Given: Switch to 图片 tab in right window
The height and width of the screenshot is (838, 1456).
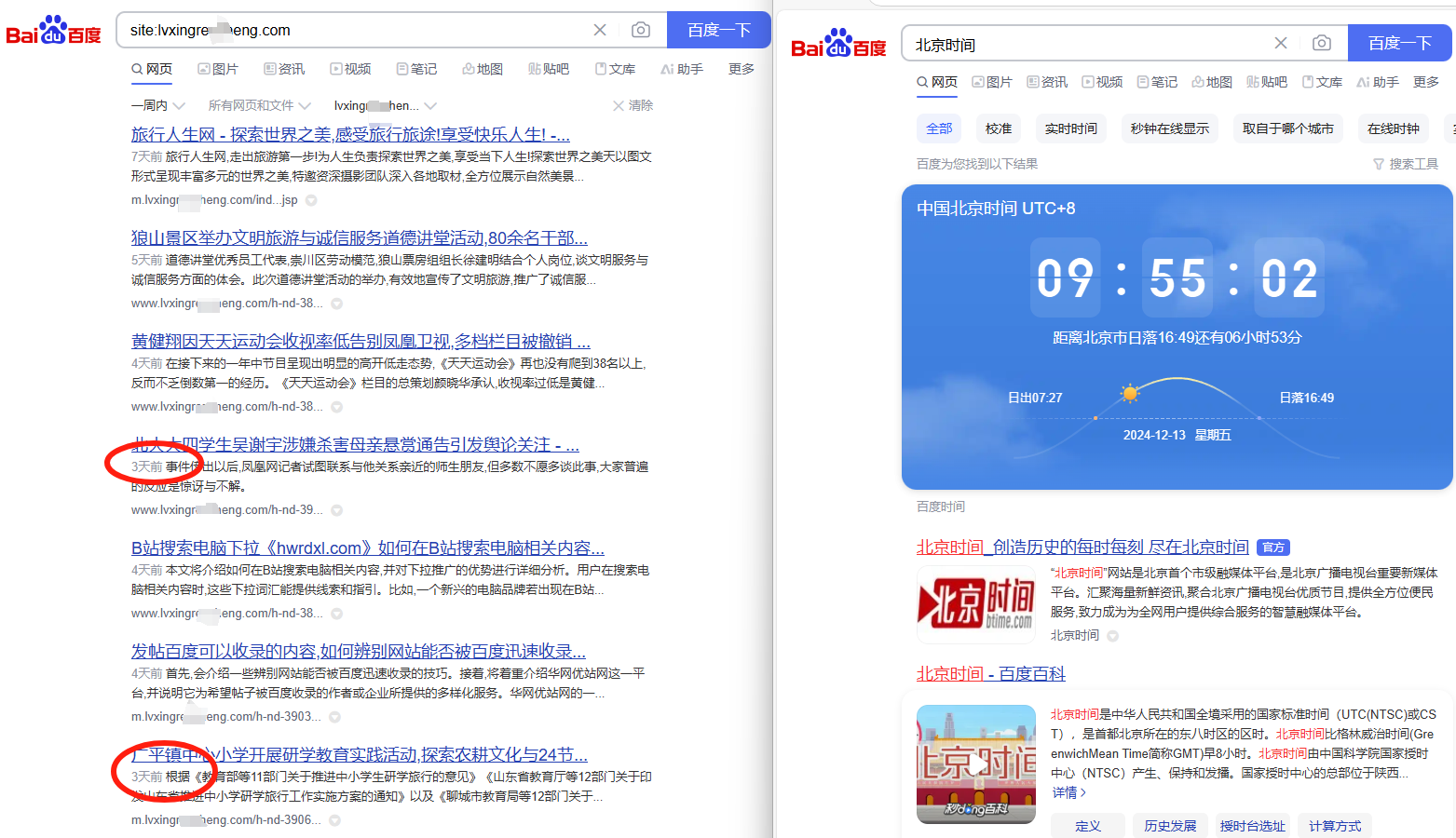Looking at the screenshot, I should (x=992, y=82).
